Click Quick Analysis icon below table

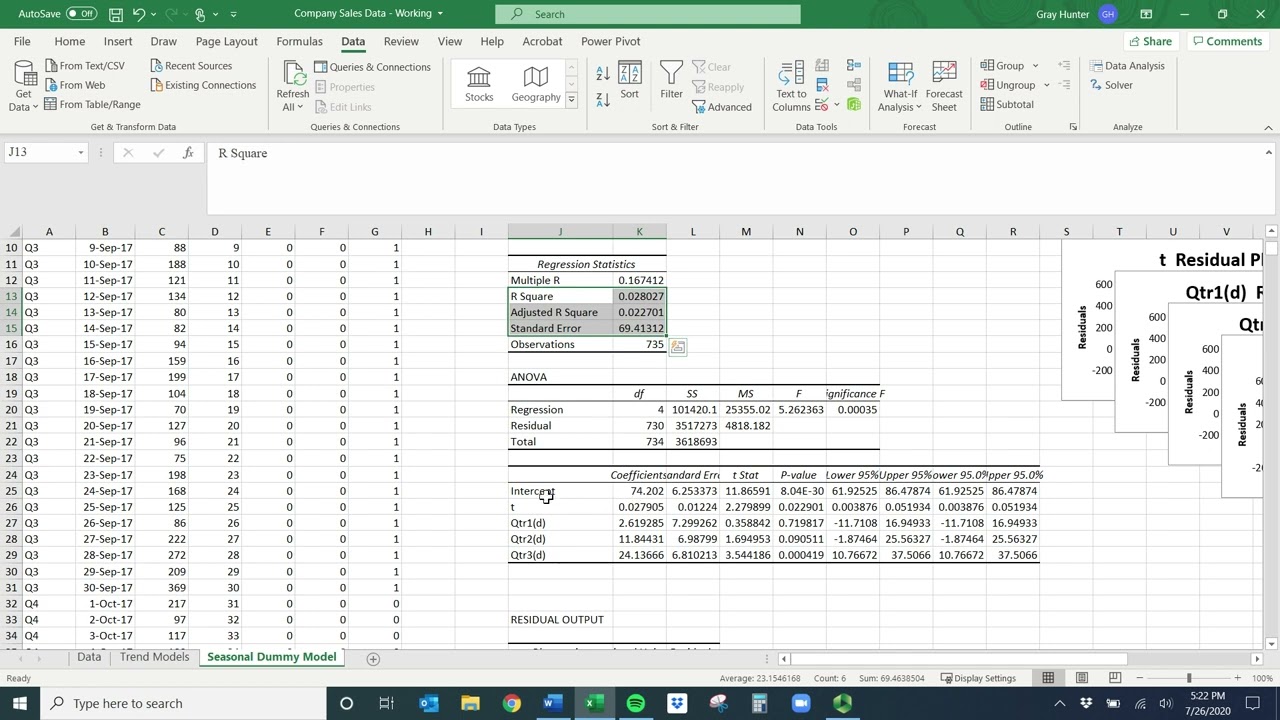tap(678, 346)
